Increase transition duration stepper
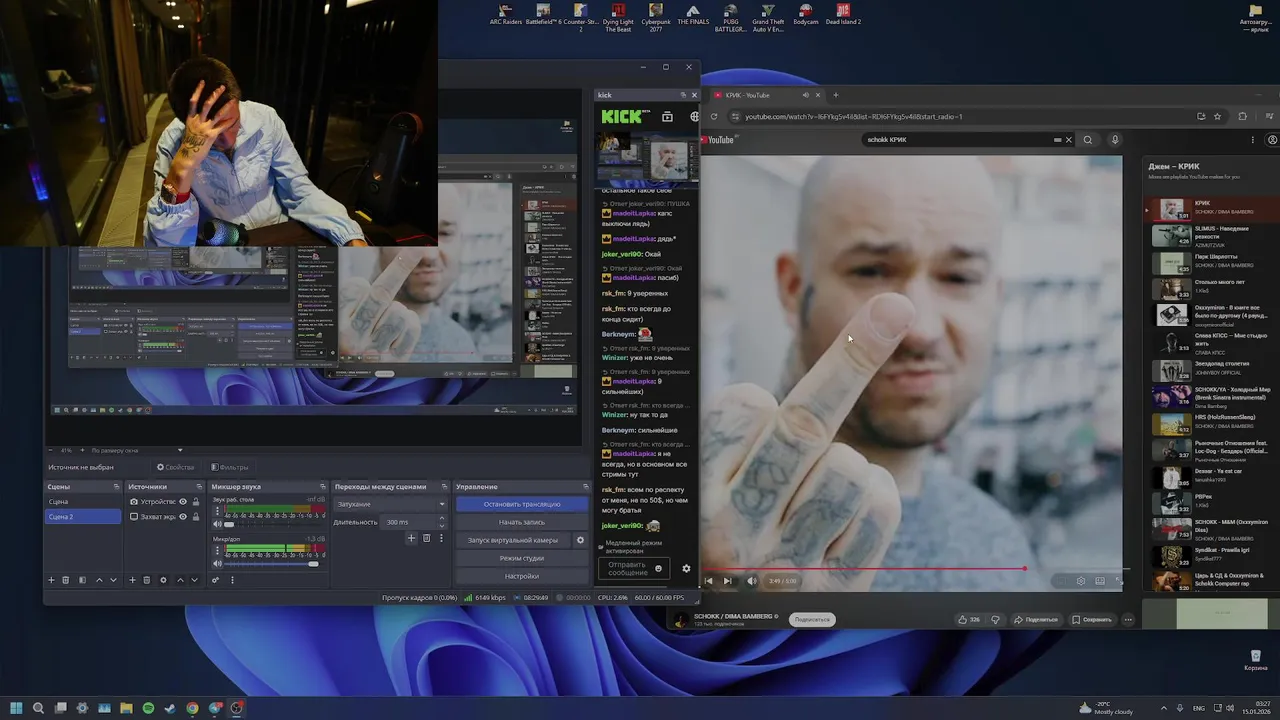The width and height of the screenshot is (1280, 720). (x=441, y=519)
